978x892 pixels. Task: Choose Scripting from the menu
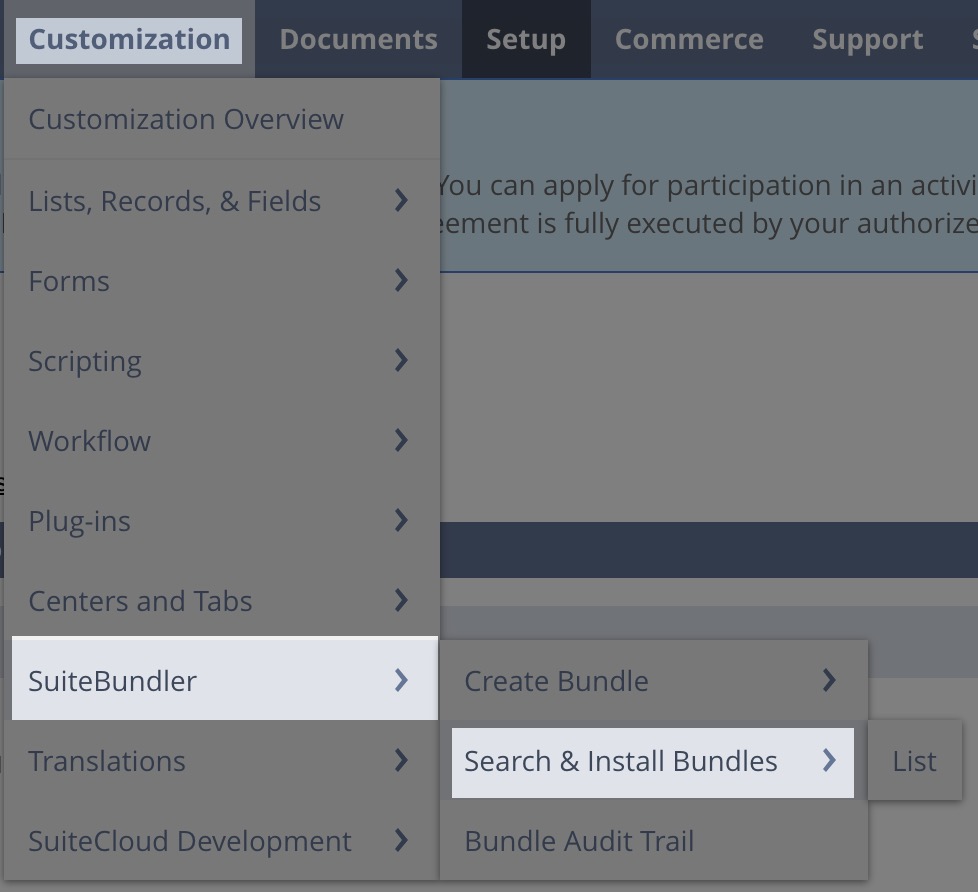(222, 361)
